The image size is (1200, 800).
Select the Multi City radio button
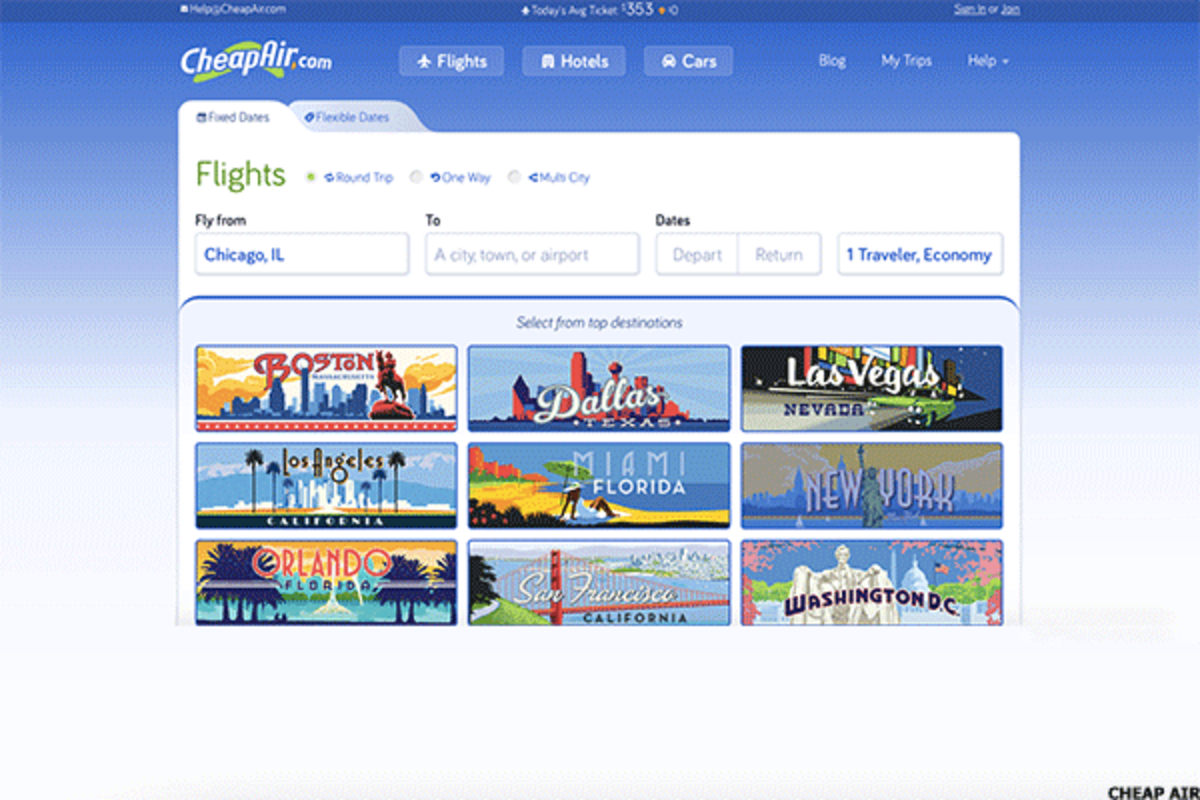click(x=514, y=177)
